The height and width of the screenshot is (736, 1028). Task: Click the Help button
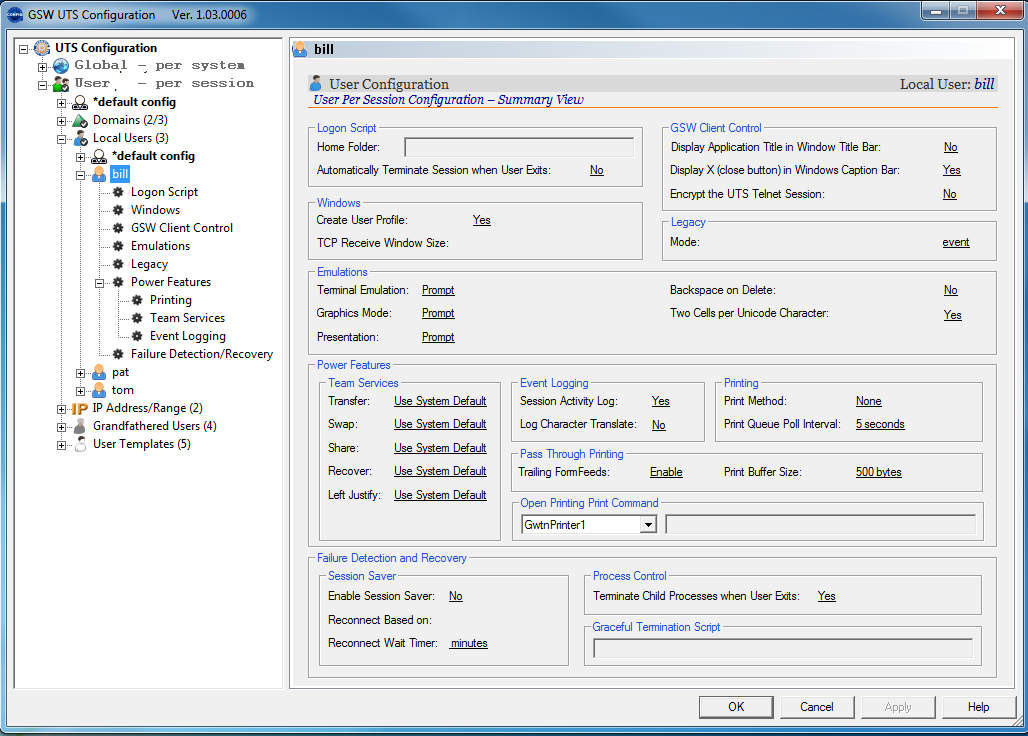pyautogui.click(x=978, y=707)
